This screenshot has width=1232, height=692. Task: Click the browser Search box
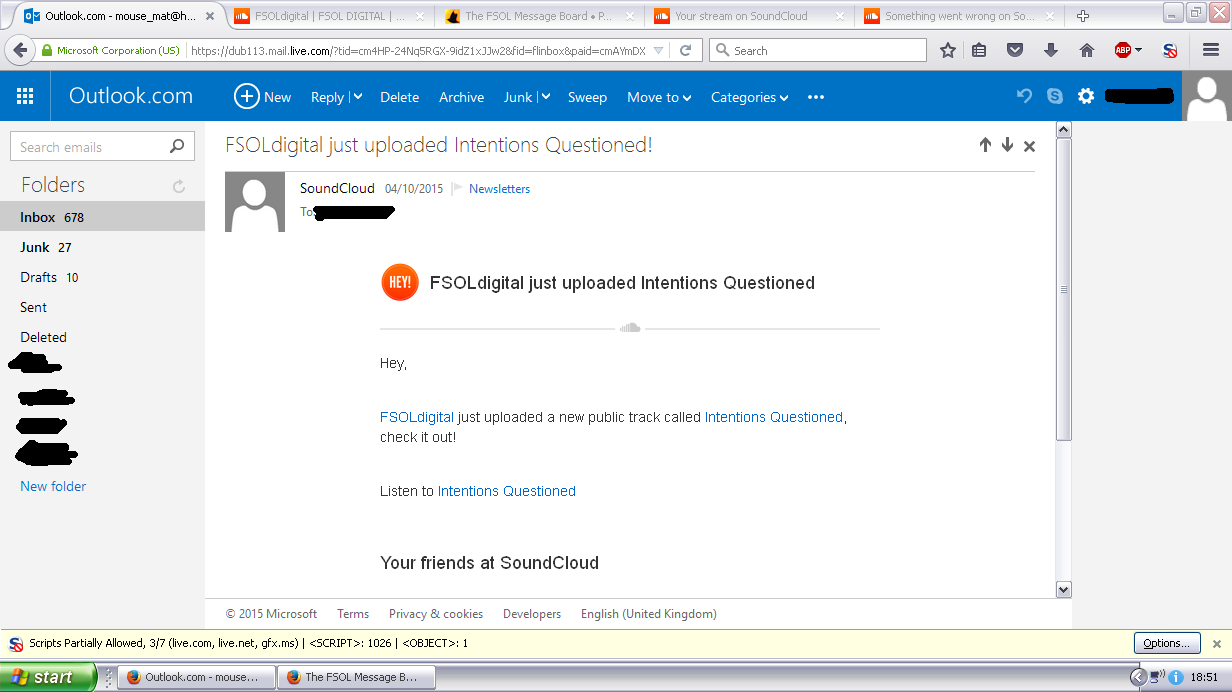click(x=818, y=50)
